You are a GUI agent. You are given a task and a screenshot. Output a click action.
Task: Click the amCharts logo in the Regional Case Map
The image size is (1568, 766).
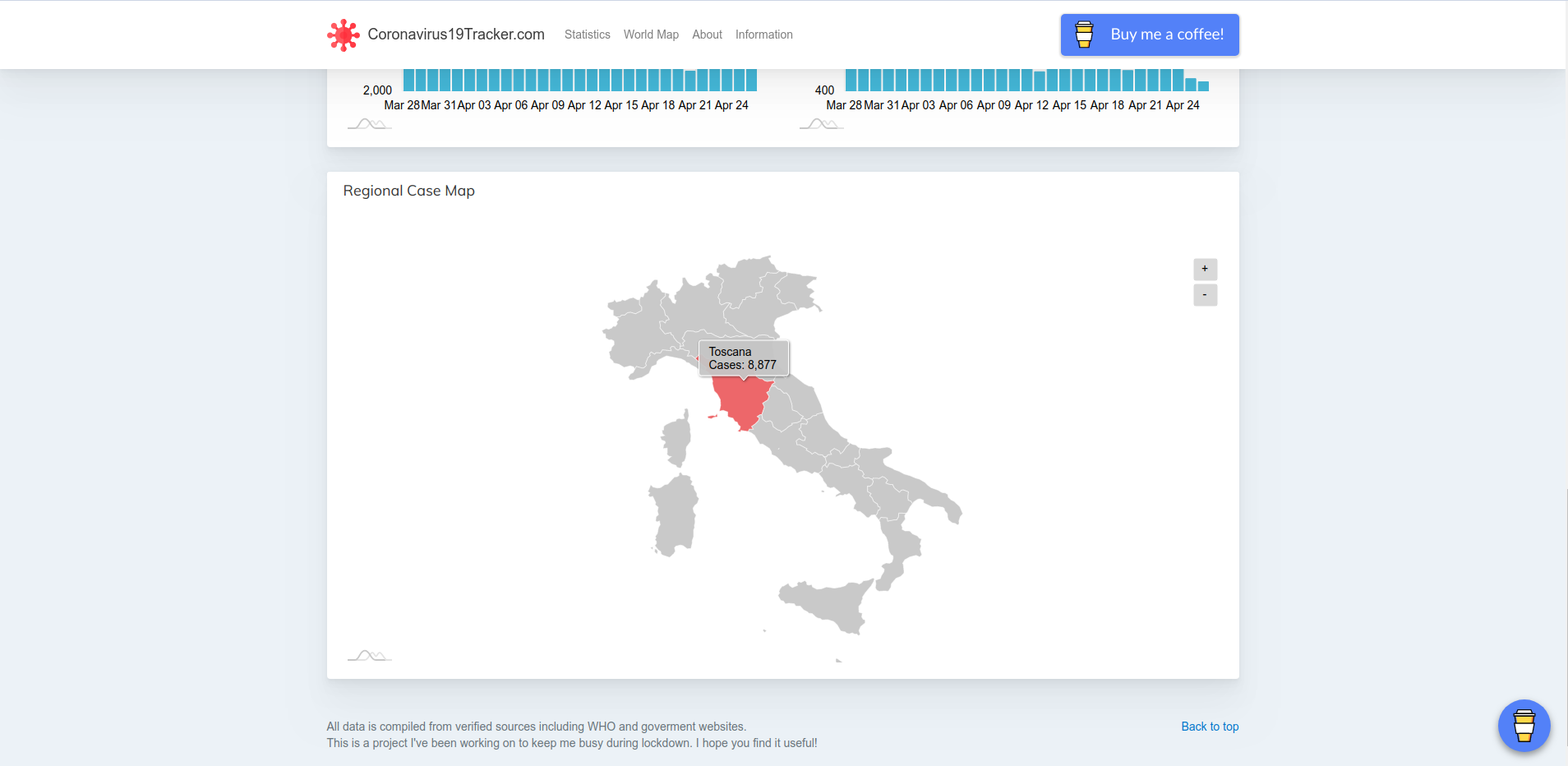tap(369, 656)
